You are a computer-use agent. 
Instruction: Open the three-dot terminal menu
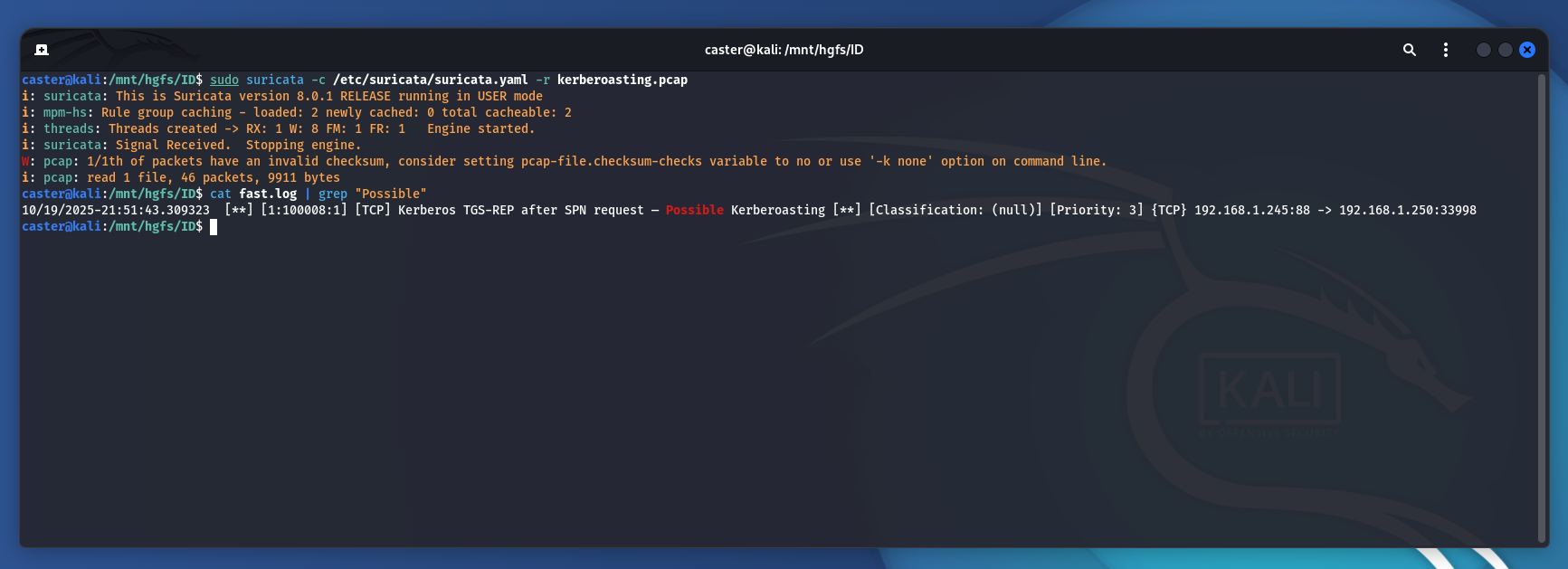(x=1445, y=50)
